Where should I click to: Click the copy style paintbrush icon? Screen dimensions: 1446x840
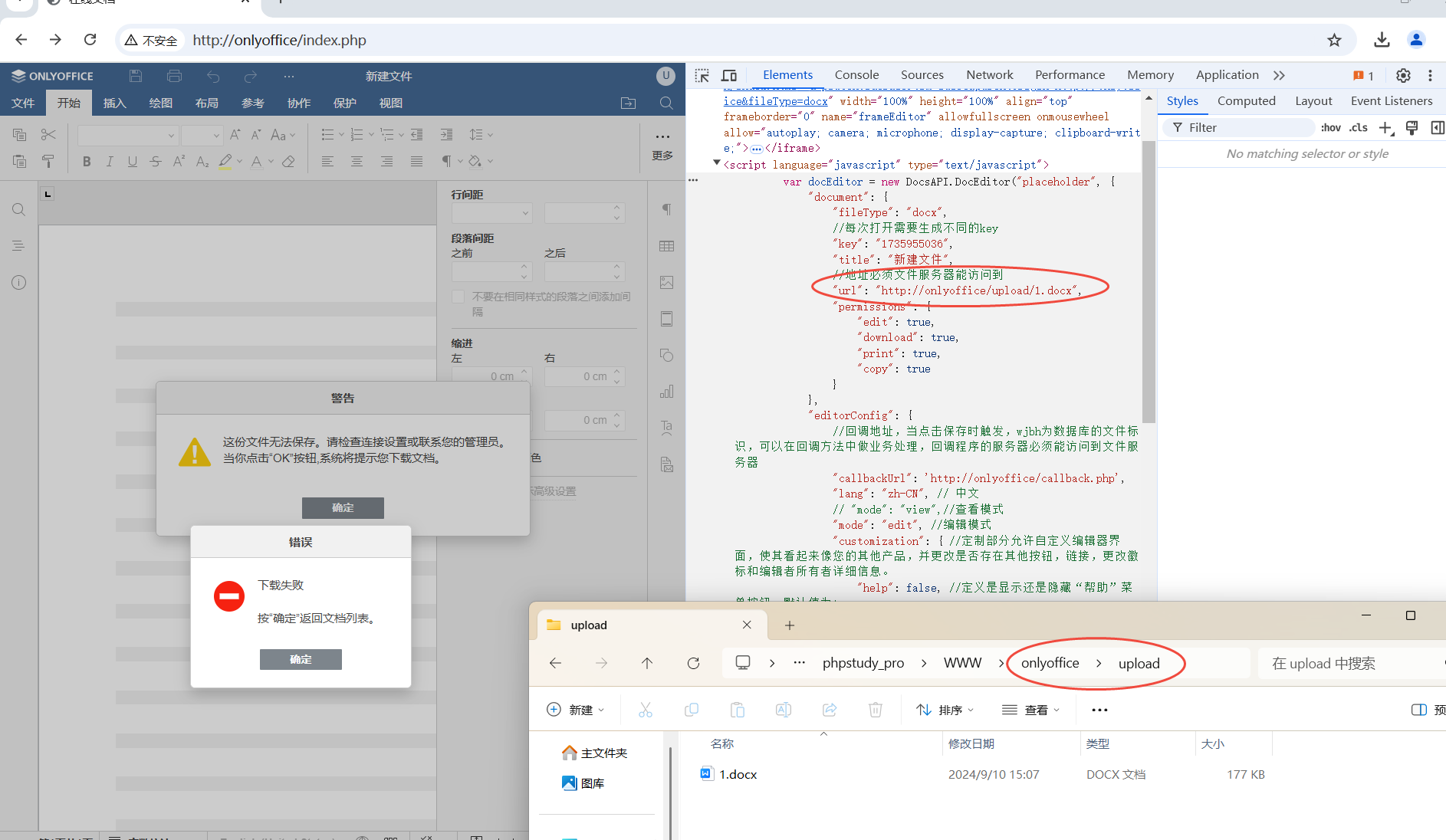[48, 161]
